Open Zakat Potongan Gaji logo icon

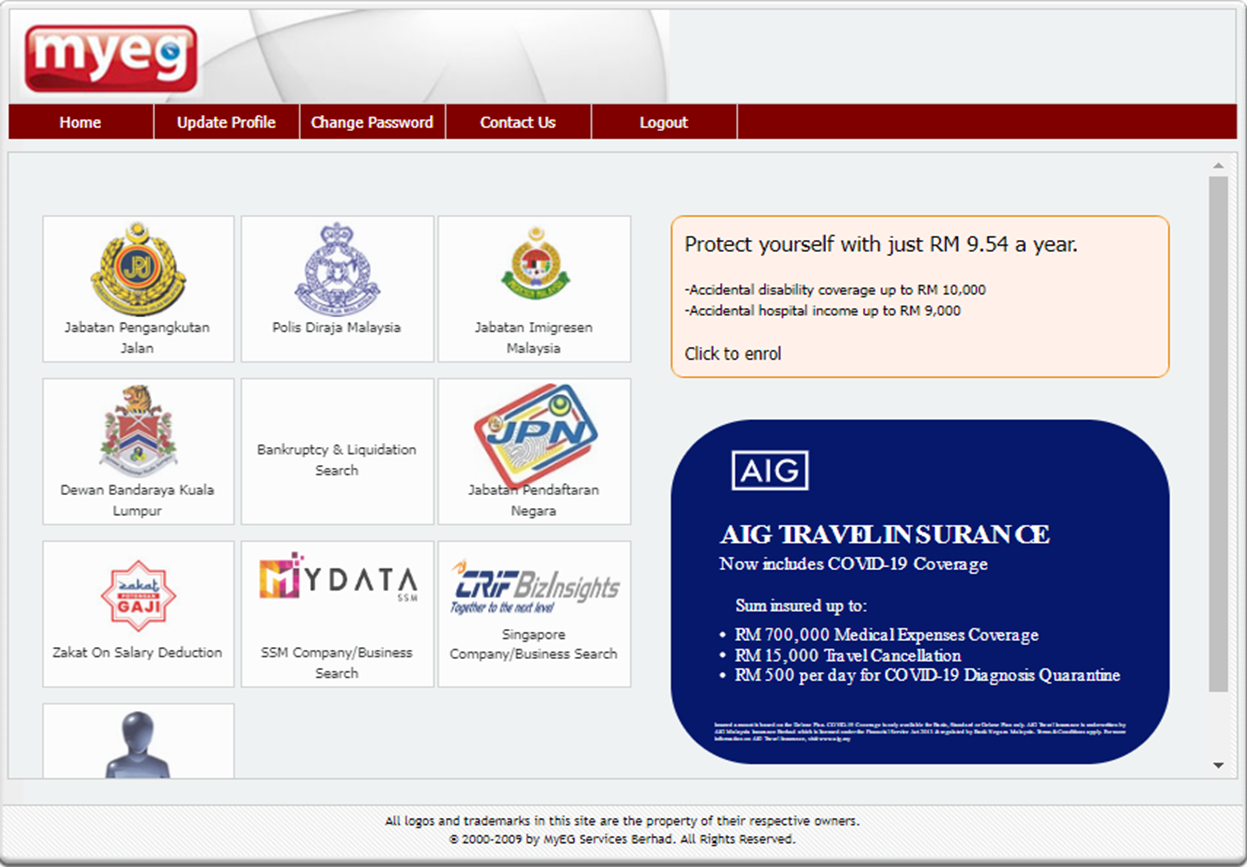point(138,597)
